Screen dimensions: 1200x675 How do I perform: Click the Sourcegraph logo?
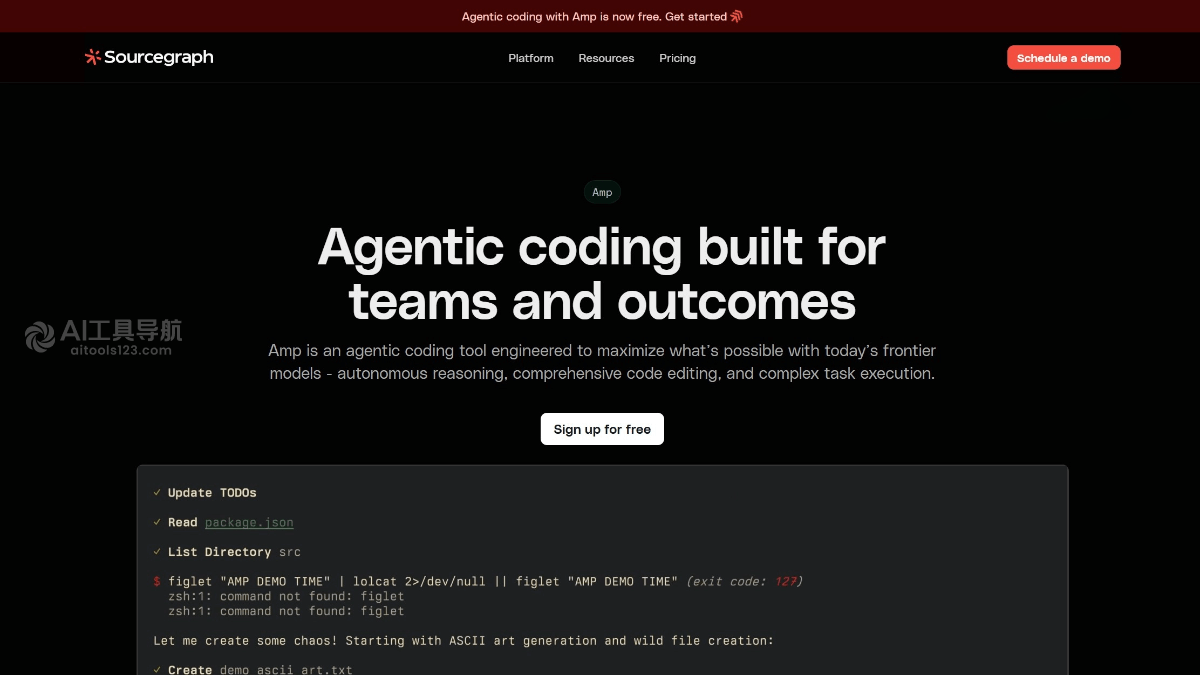tap(149, 57)
